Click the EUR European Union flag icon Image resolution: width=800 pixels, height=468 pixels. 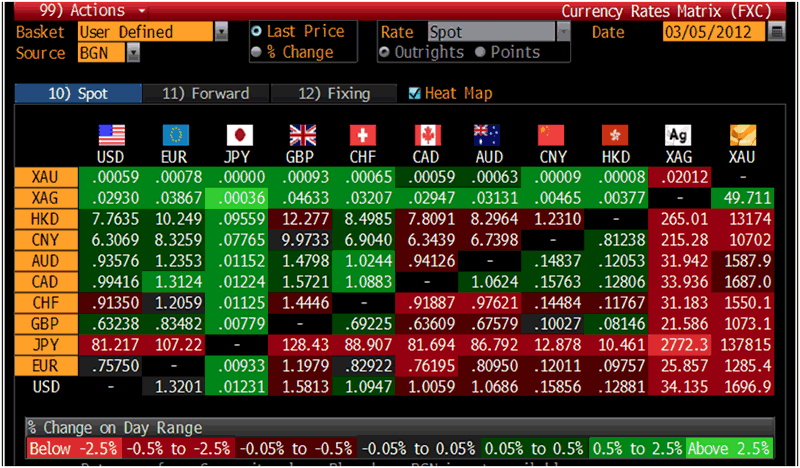175,136
